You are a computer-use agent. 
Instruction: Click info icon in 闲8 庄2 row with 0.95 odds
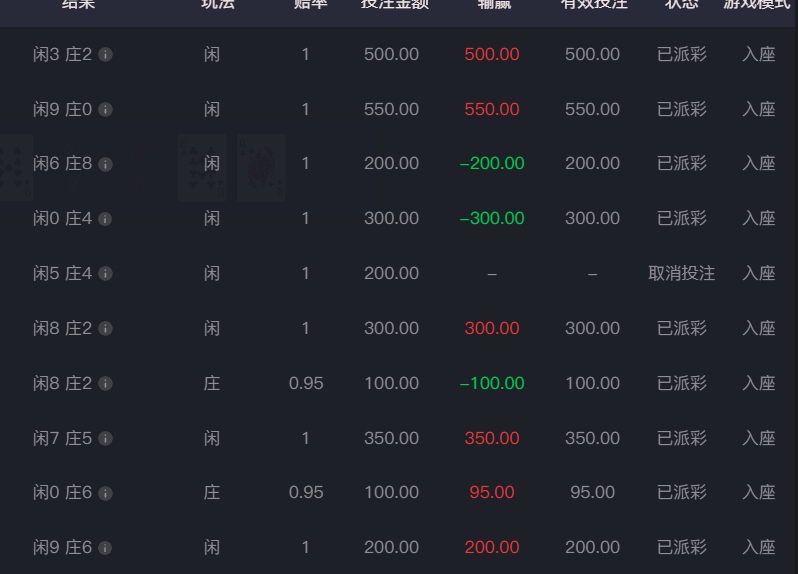(105, 383)
